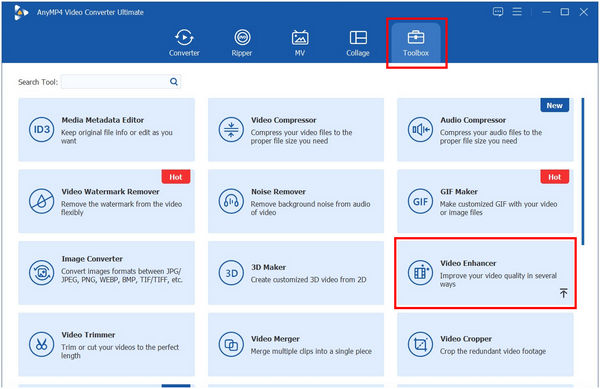The height and width of the screenshot is (389, 600).
Task: Click the Video Merger icon
Action: click(x=231, y=344)
